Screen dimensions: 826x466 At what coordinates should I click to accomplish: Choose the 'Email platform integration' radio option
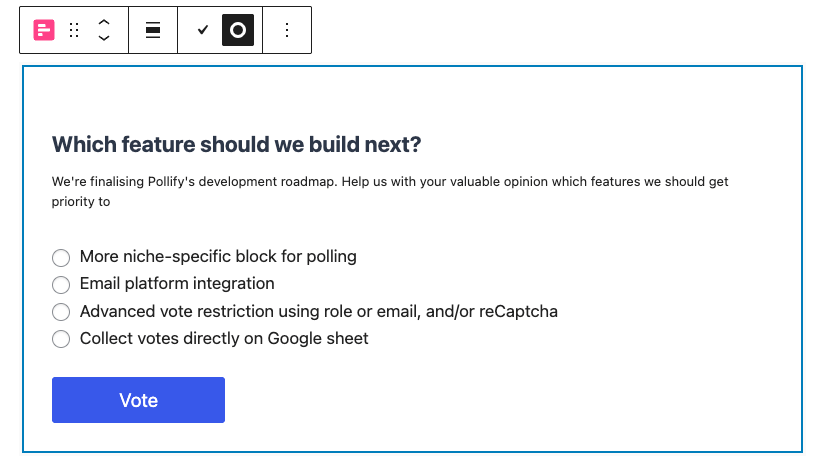[x=61, y=285]
